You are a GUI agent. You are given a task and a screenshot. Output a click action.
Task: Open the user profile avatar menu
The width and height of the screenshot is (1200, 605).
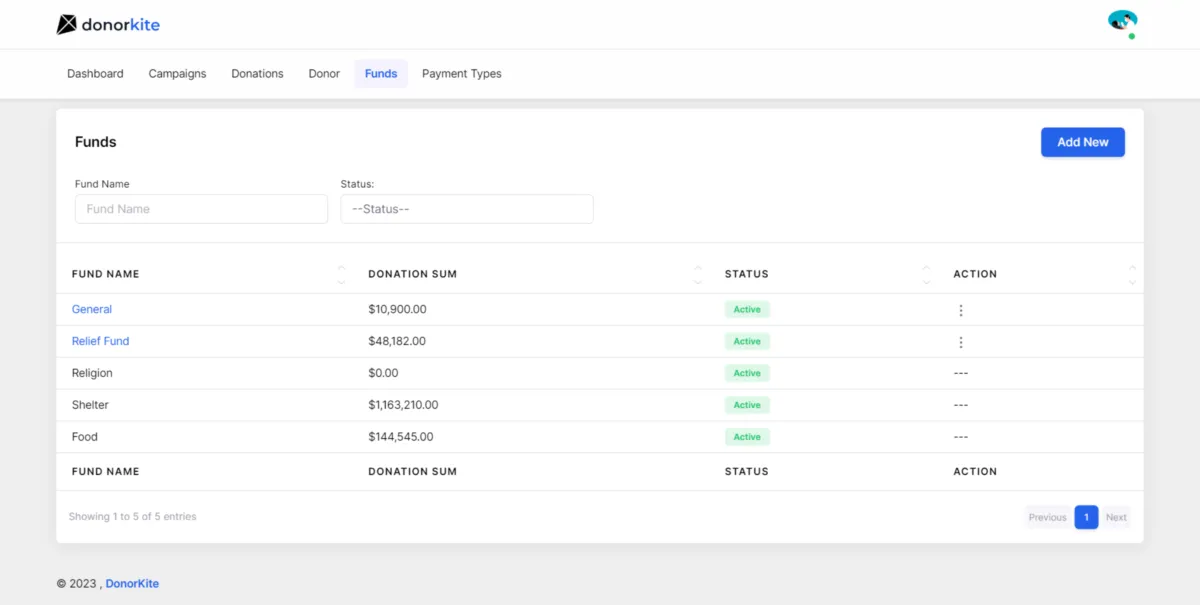click(1122, 21)
